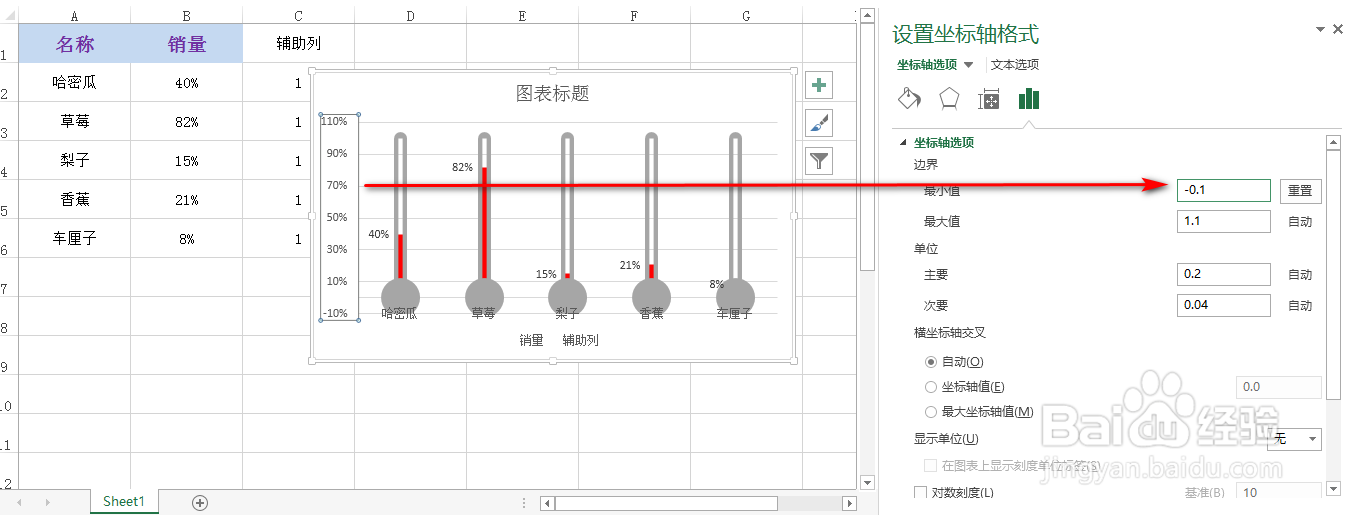
Task: Open the 坐标轴选项 dropdown arrow
Action: point(968,65)
